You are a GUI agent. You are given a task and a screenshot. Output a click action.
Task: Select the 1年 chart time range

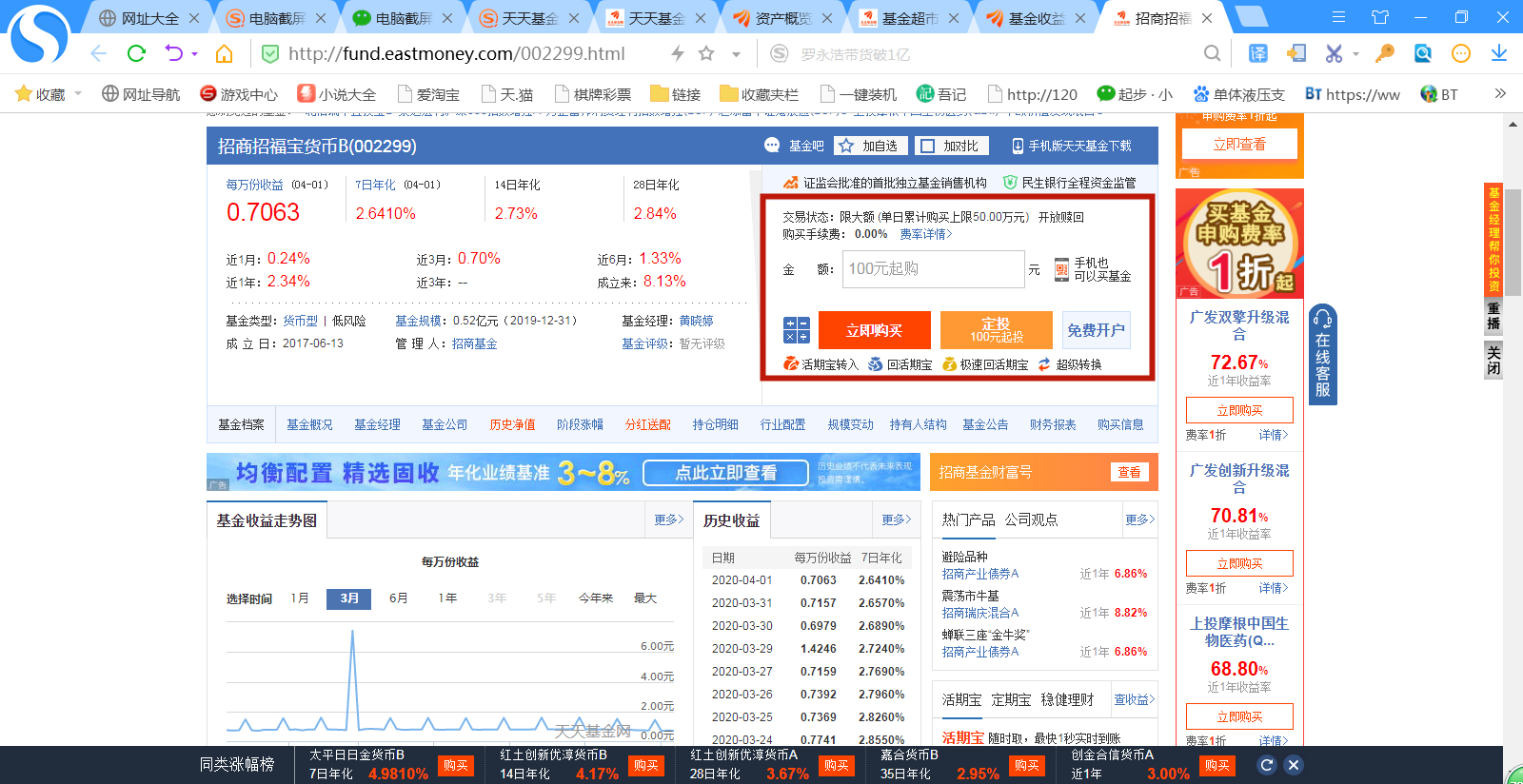click(x=447, y=598)
